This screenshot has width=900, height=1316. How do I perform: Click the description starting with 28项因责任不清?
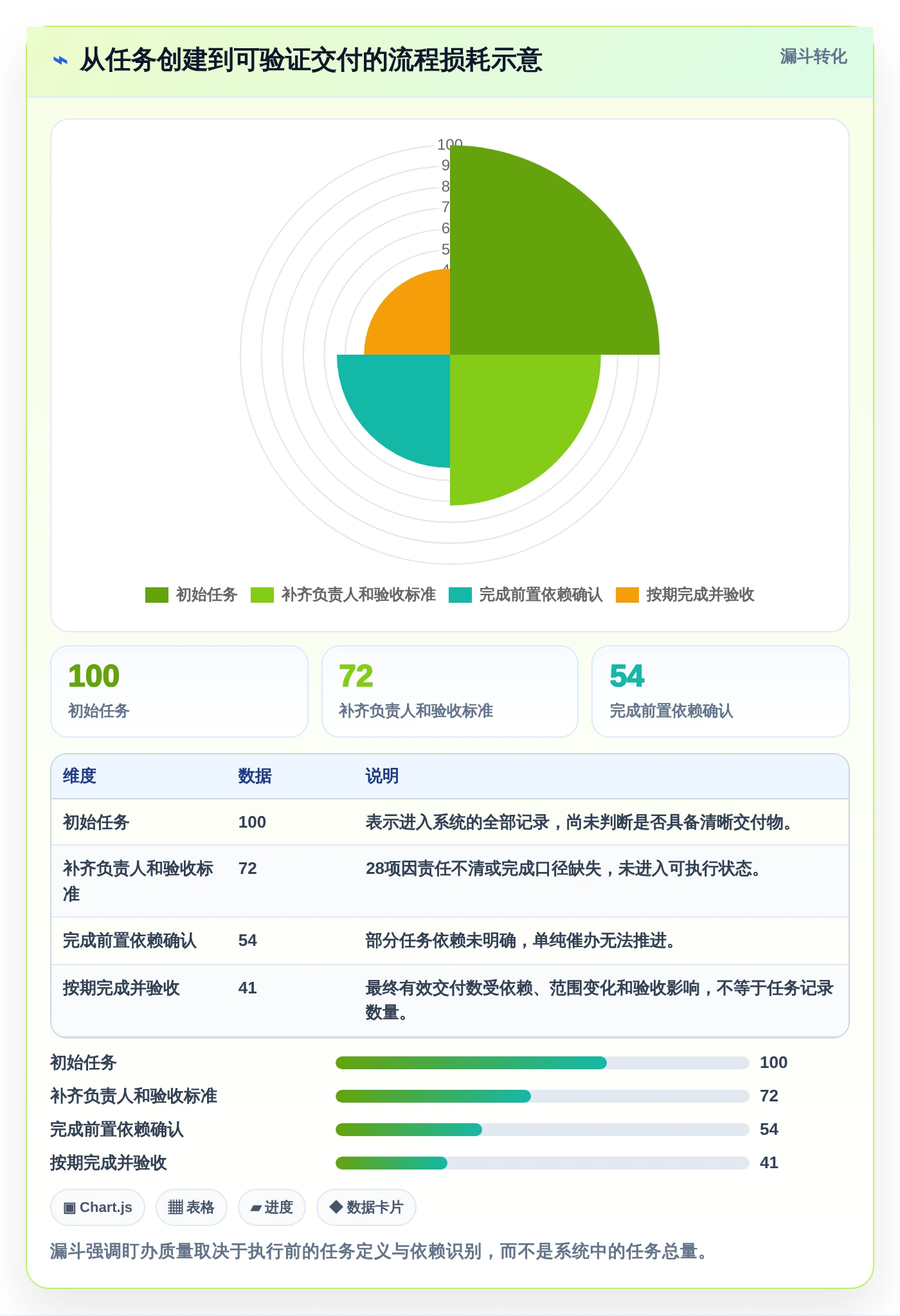point(564,869)
